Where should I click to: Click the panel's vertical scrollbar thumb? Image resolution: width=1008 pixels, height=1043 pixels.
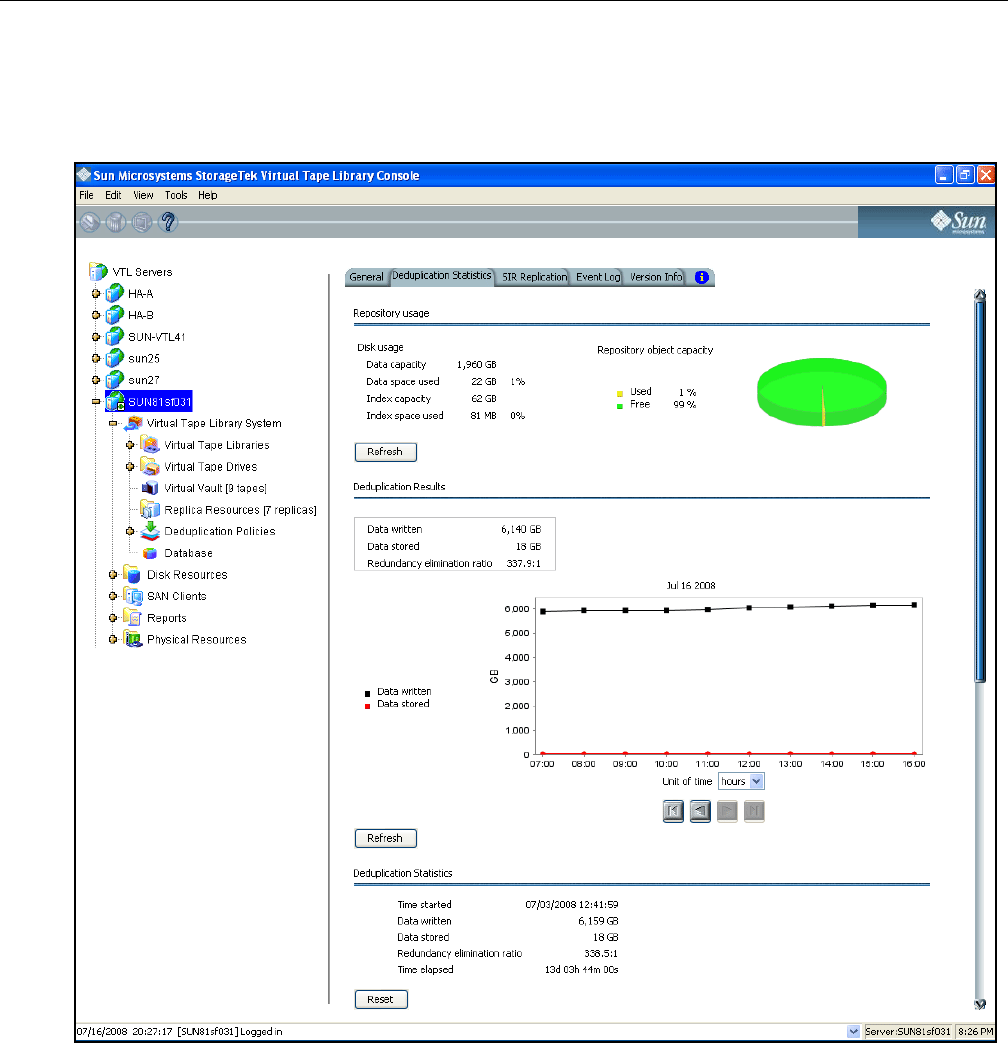pyautogui.click(x=979, y=491)
